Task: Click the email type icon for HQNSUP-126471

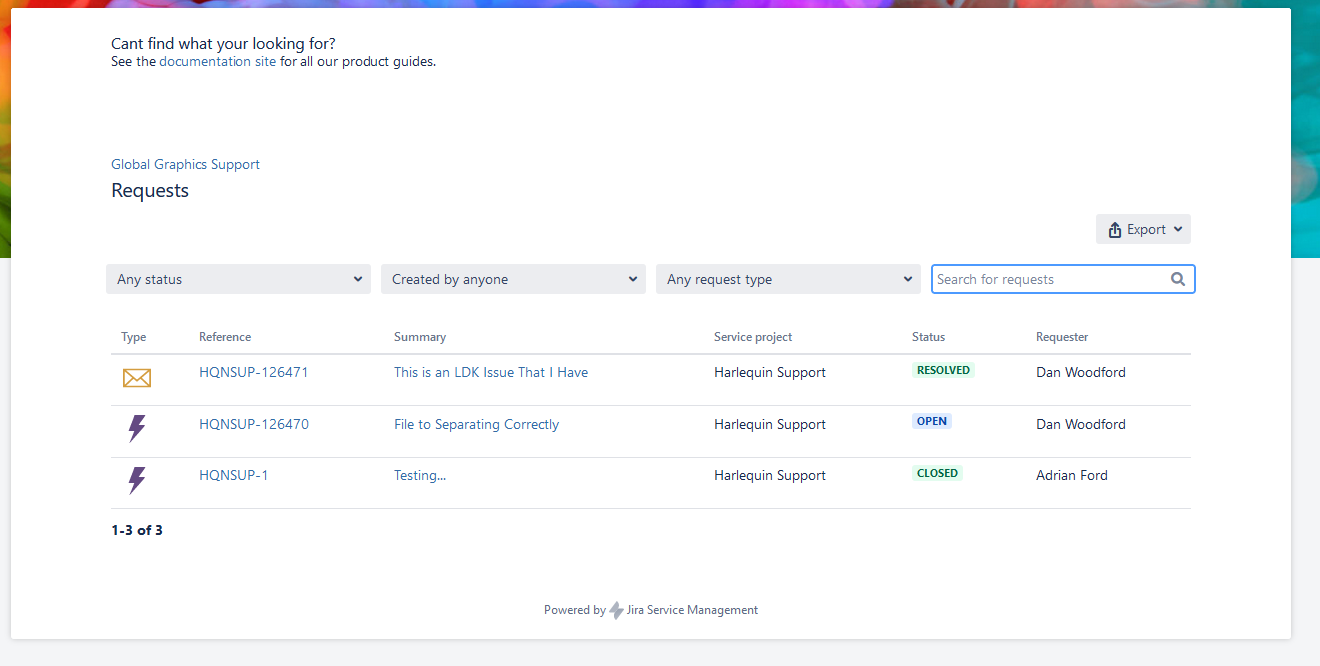Action: tap(137, 378)
